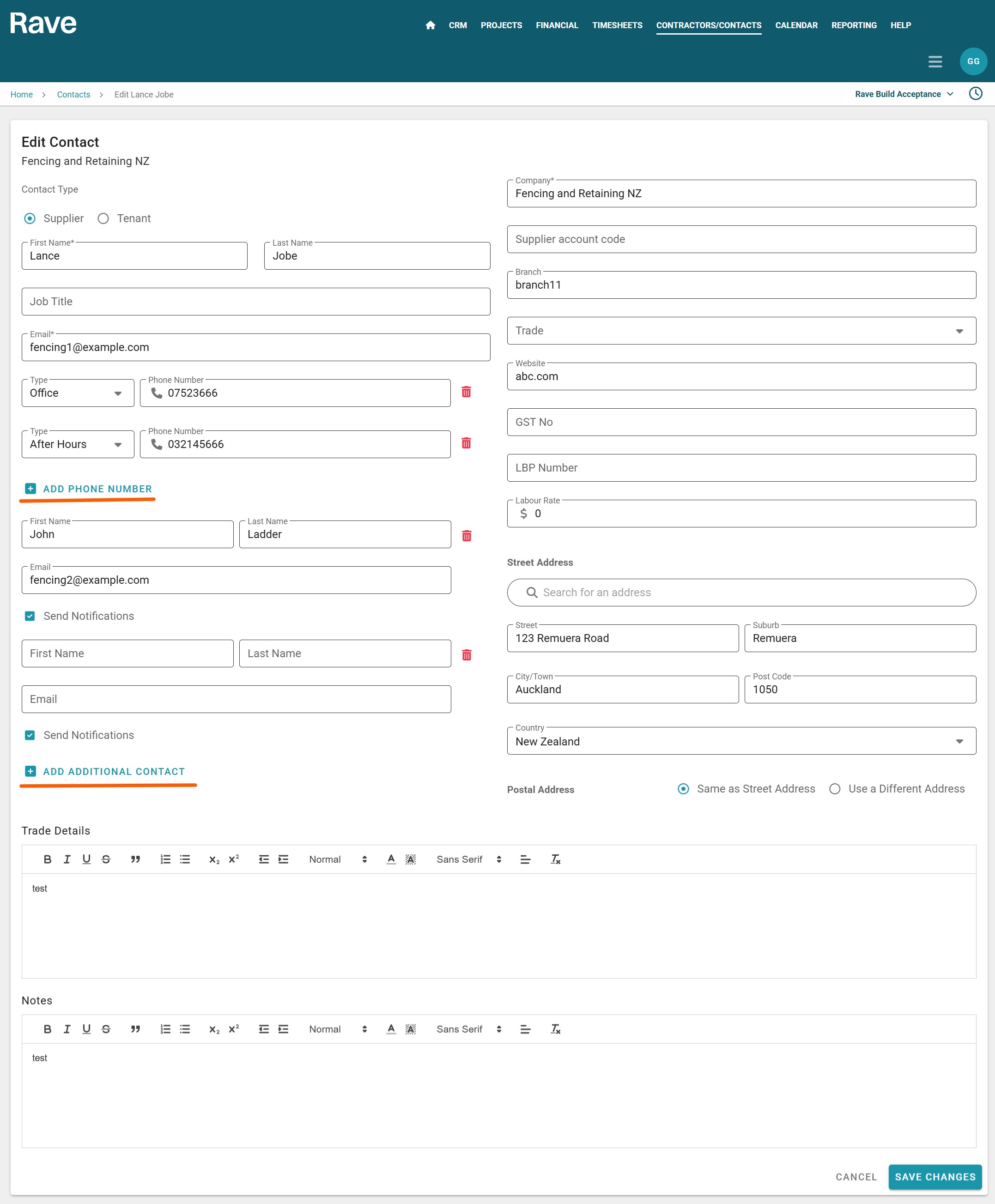The height and width of the screenshot is (1204, 995).
Task: Delete John Ladder additional contact
Action: pos(467,535)
